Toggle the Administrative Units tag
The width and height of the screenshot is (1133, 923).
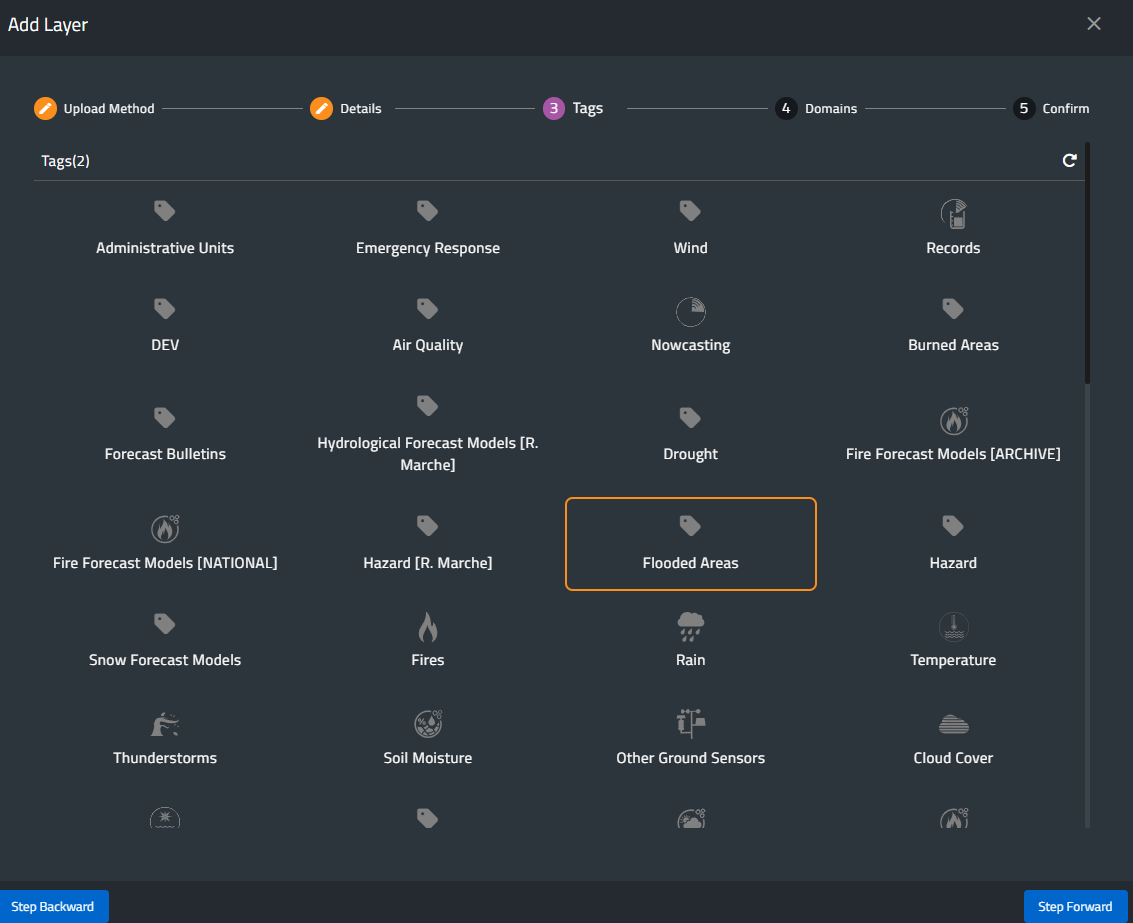pyautogui.click(x=165, y=229)
